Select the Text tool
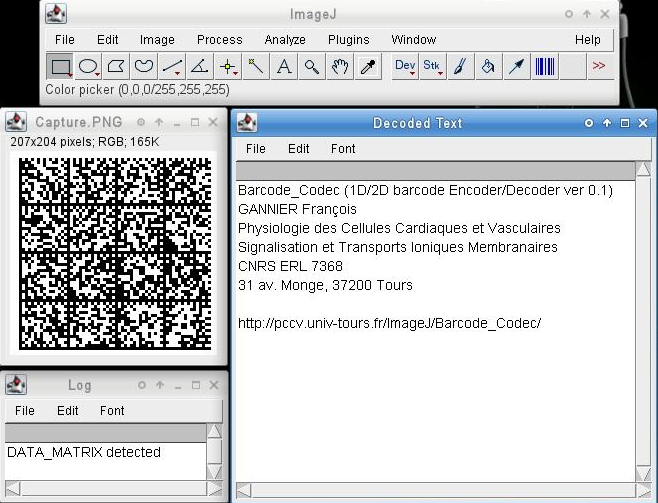Viewport: 658px width, 503px height. click(284, 67)
